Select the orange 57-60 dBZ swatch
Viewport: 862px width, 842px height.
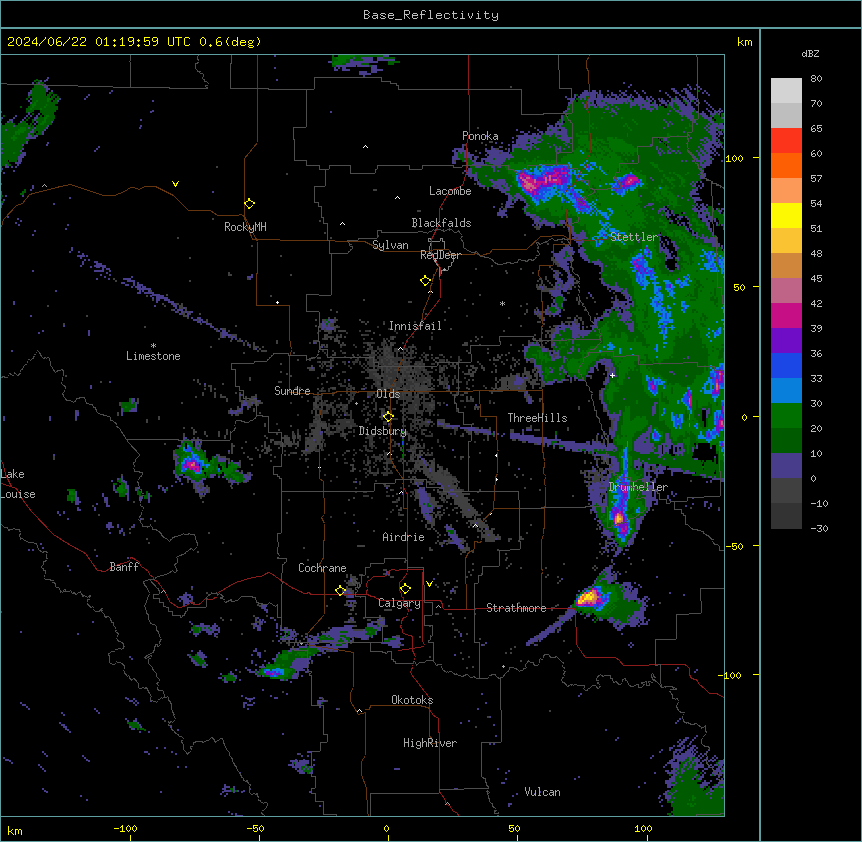(786, 165)
